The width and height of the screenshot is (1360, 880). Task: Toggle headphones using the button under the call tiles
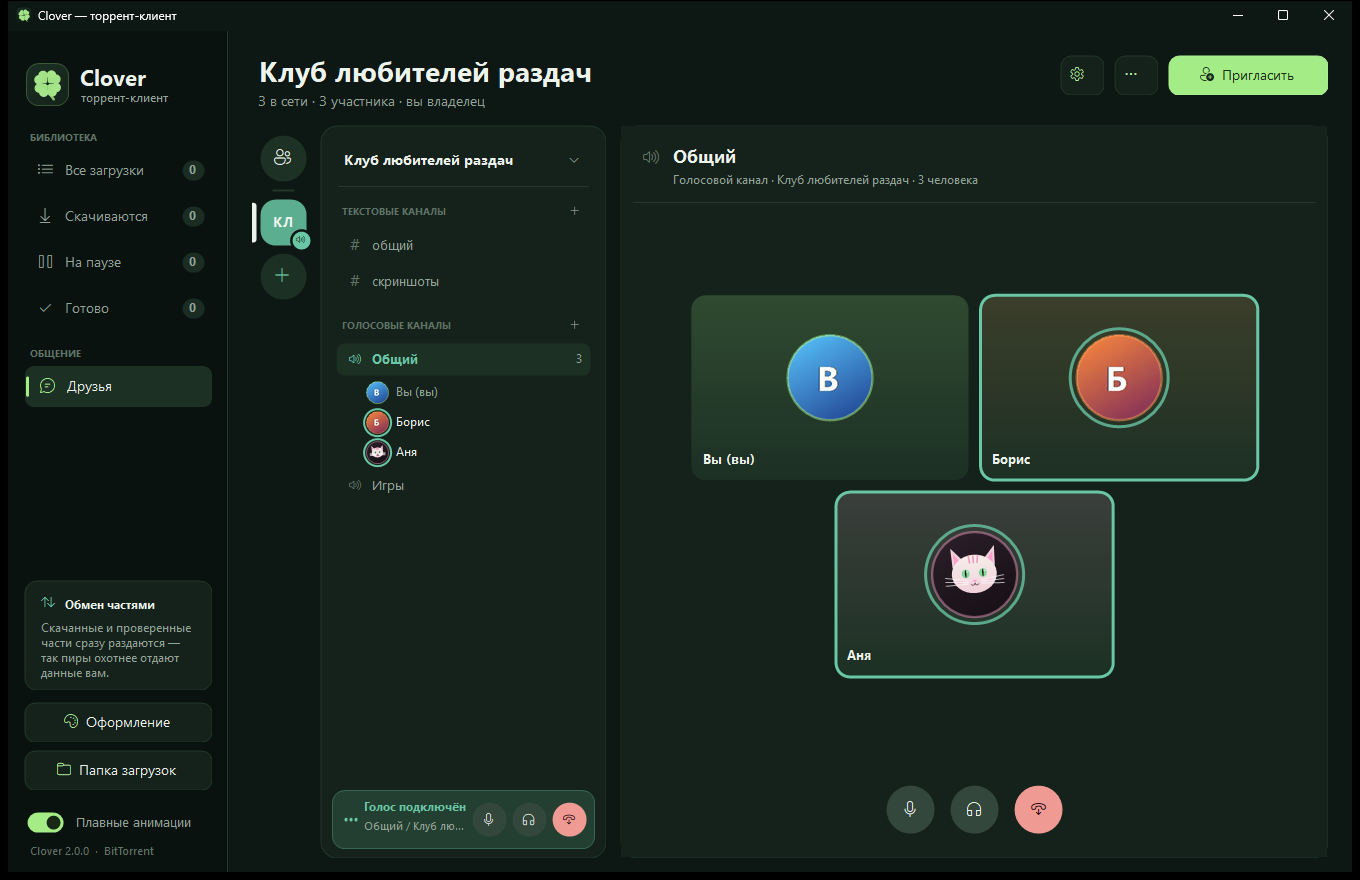coord(974,810)
